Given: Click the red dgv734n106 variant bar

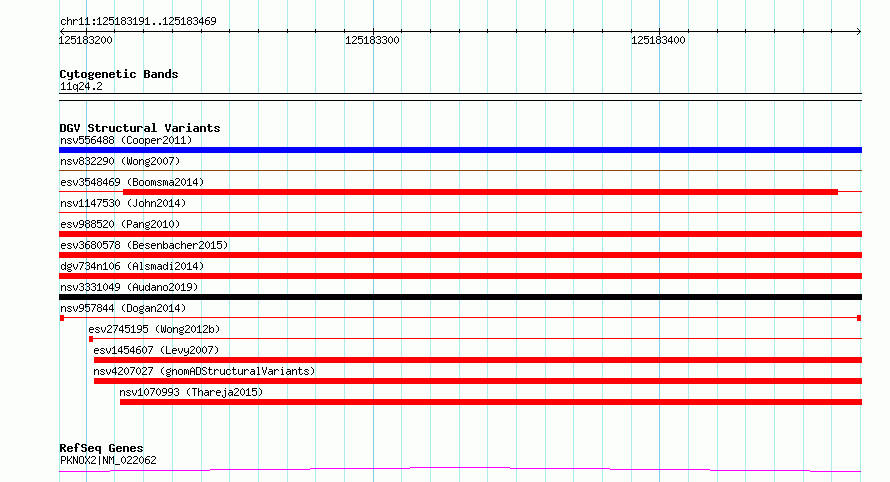Looking at the screenshot, I should click(x=460, y=276).
